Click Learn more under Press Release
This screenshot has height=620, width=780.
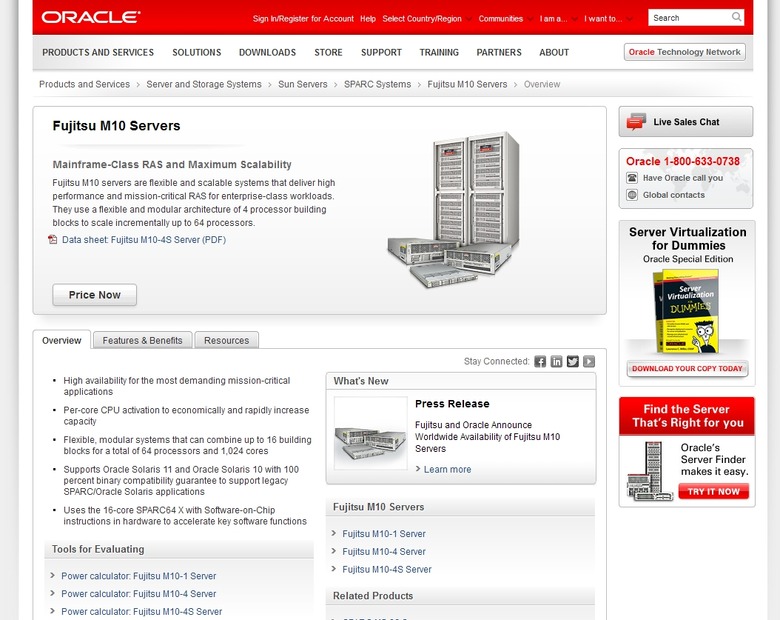447,469
